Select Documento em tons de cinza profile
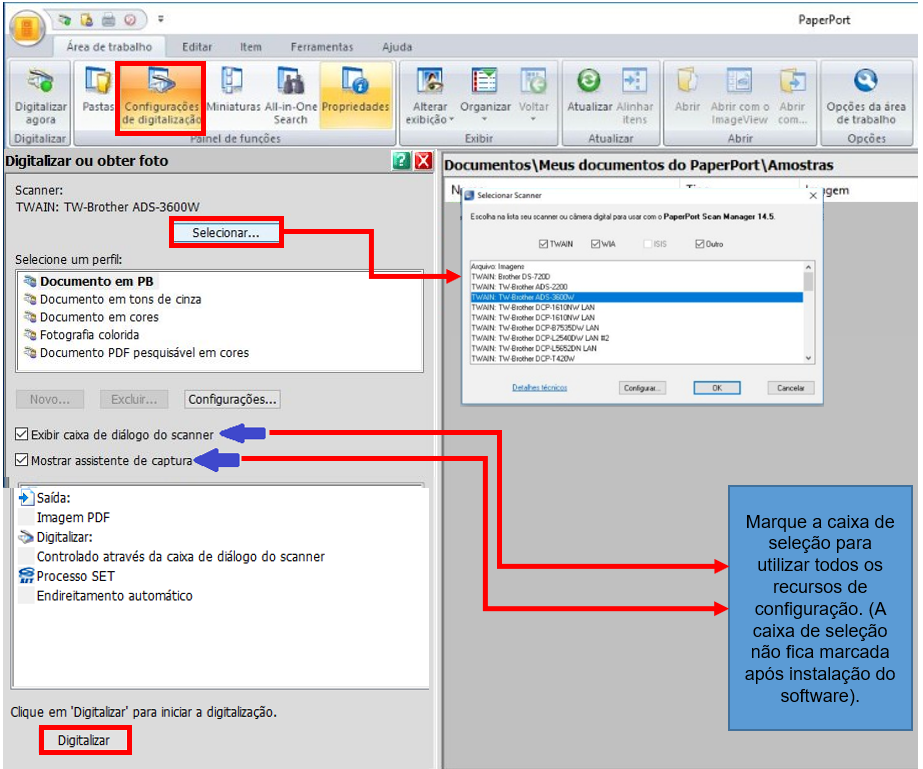 (x=120, y=299)
